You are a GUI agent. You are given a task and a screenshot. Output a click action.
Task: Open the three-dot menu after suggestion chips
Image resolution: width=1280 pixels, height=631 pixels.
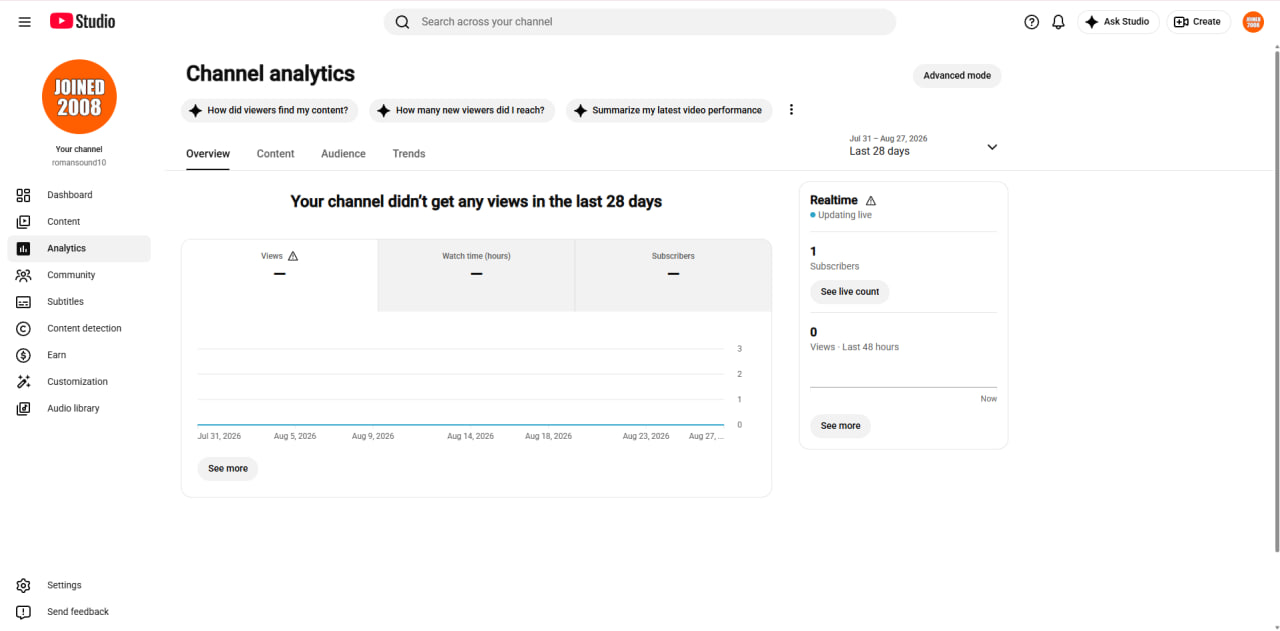click(x=791, y=110)
